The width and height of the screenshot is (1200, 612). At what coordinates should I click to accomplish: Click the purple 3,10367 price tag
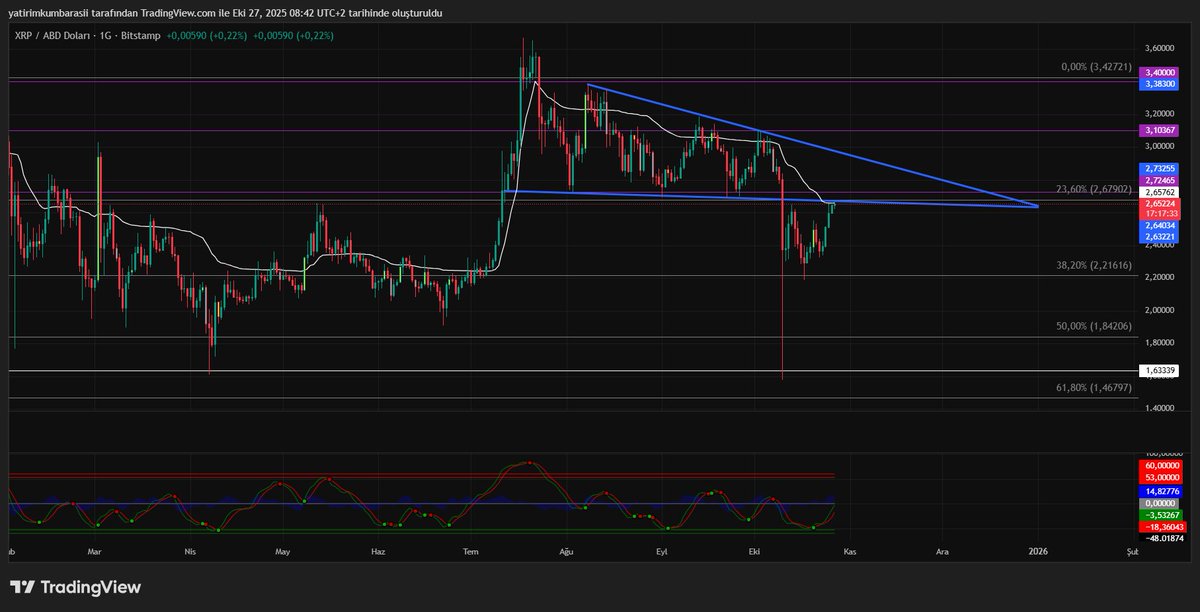coord(1161,131)
